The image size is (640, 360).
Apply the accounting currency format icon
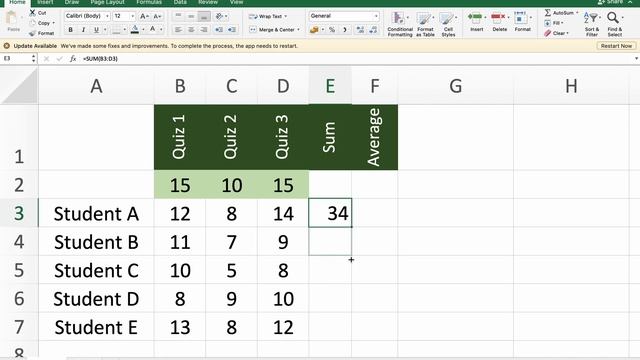[314, 30]
